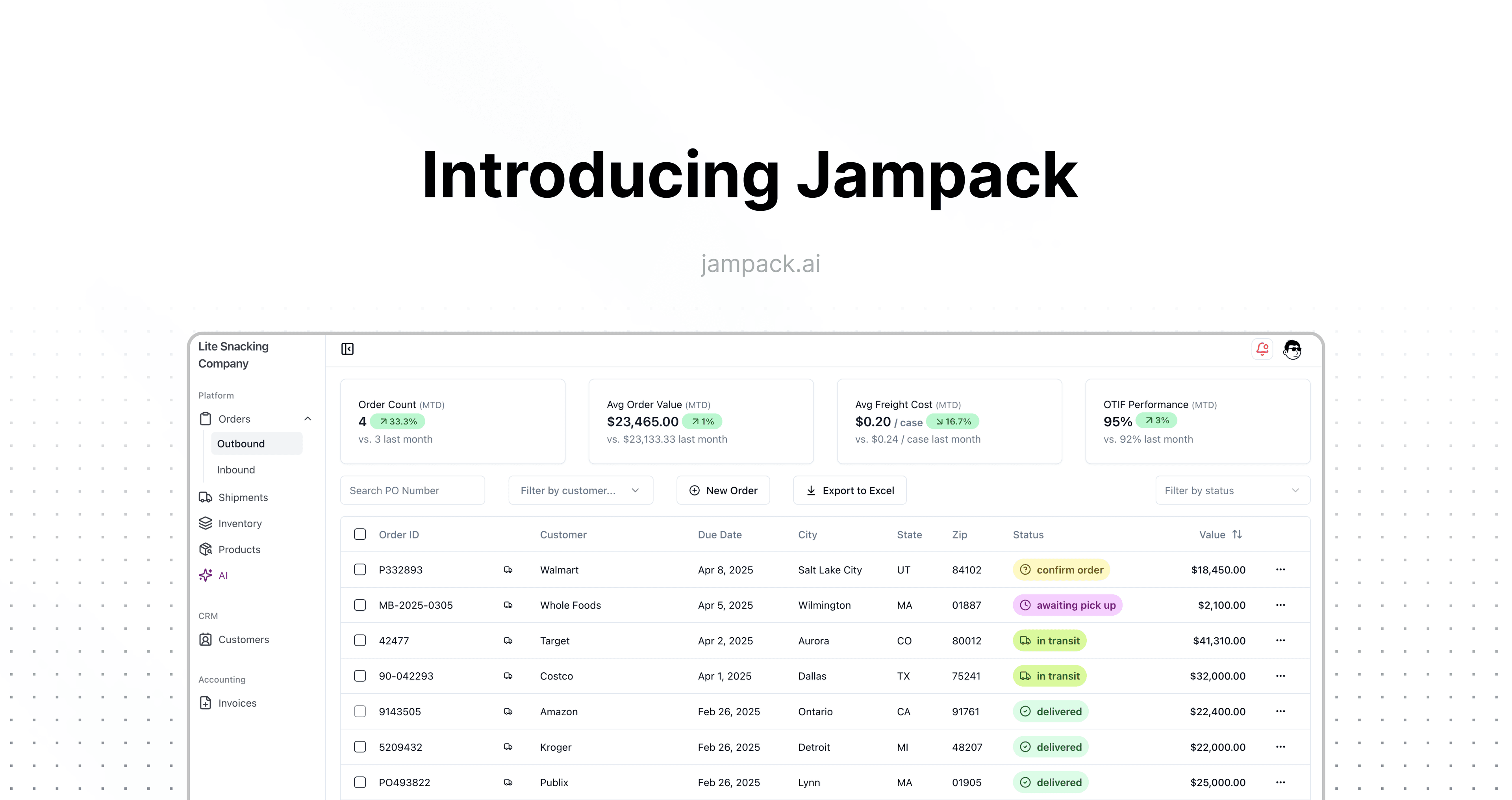1512x800 pixels.
Task: Open notifications via the bell icon
Action: tap(1262, 348)
